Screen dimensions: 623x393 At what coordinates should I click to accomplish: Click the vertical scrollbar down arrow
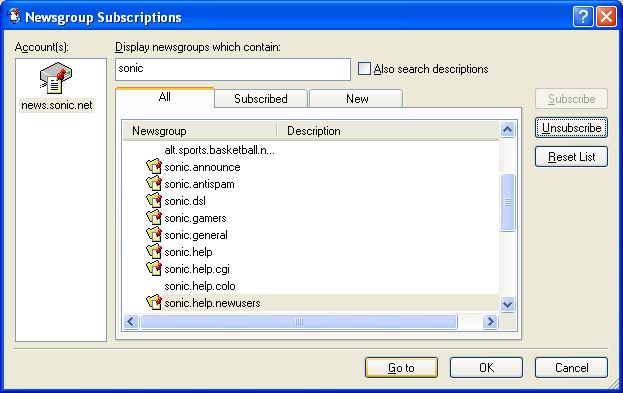[507, 304]
